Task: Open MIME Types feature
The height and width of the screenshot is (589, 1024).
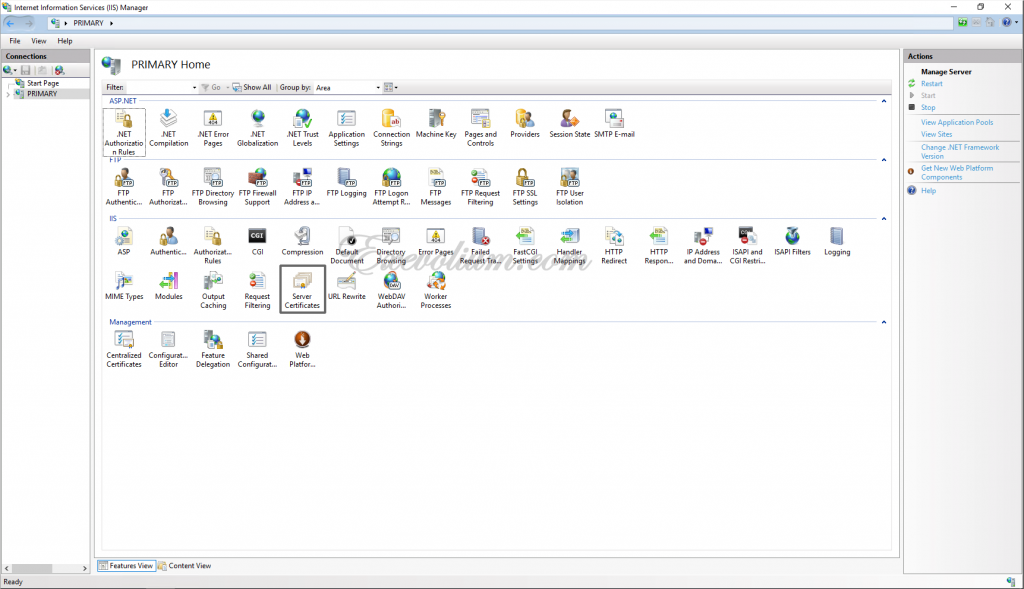Action: 124,286
